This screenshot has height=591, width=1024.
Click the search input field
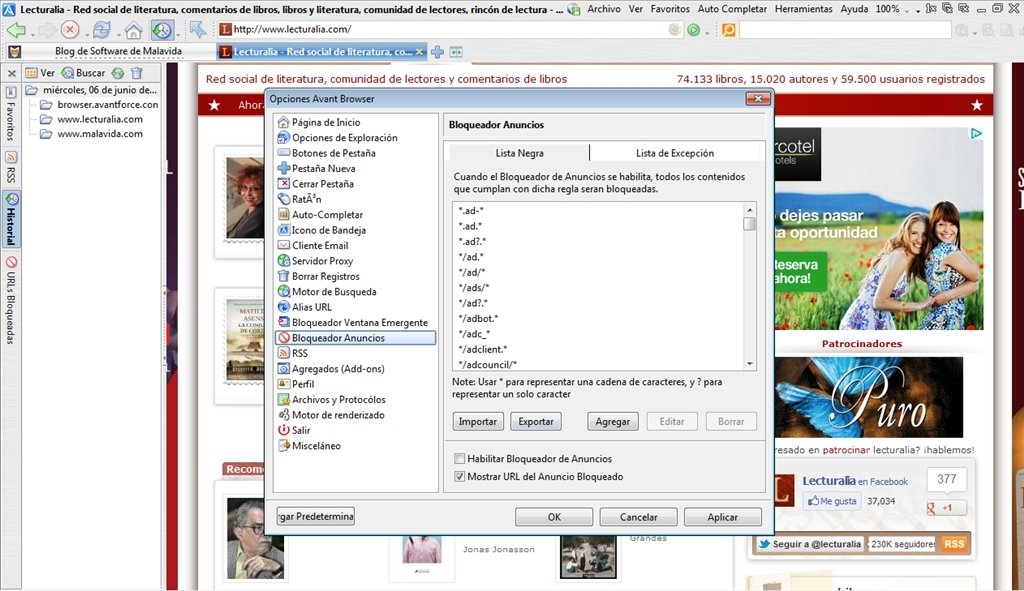click(845, 29)
